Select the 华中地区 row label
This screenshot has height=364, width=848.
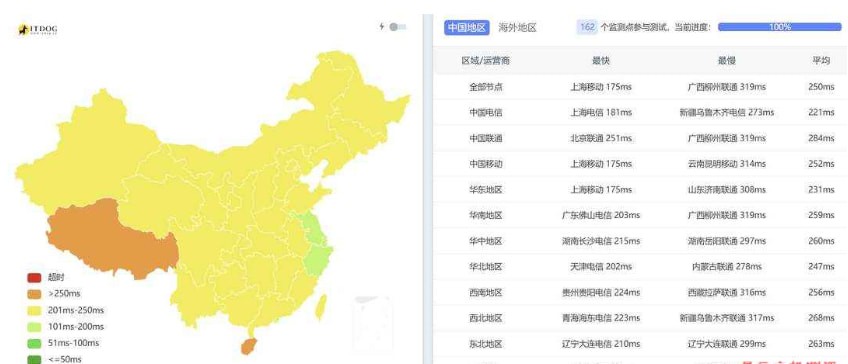486,241
